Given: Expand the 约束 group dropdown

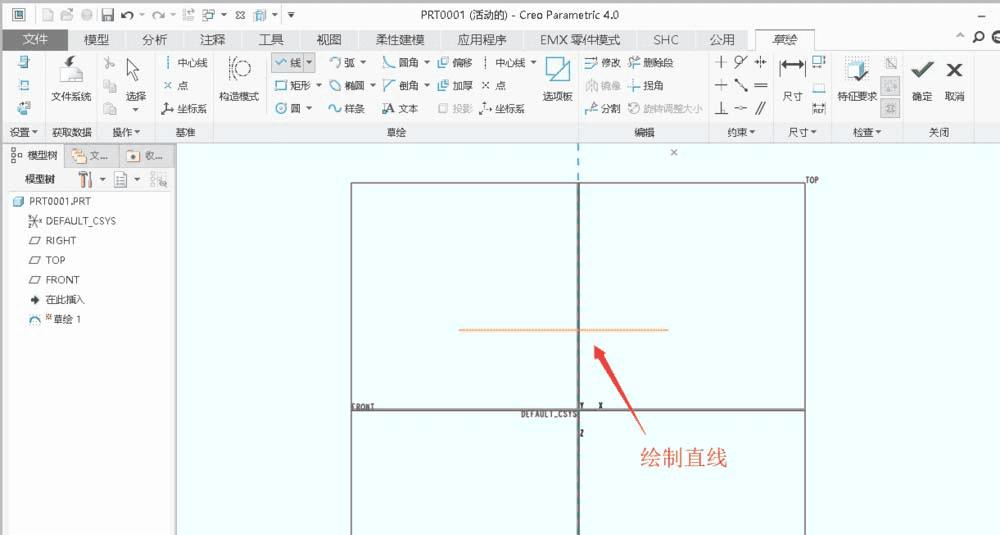Looking at the screenshot, I should [740, 132].
